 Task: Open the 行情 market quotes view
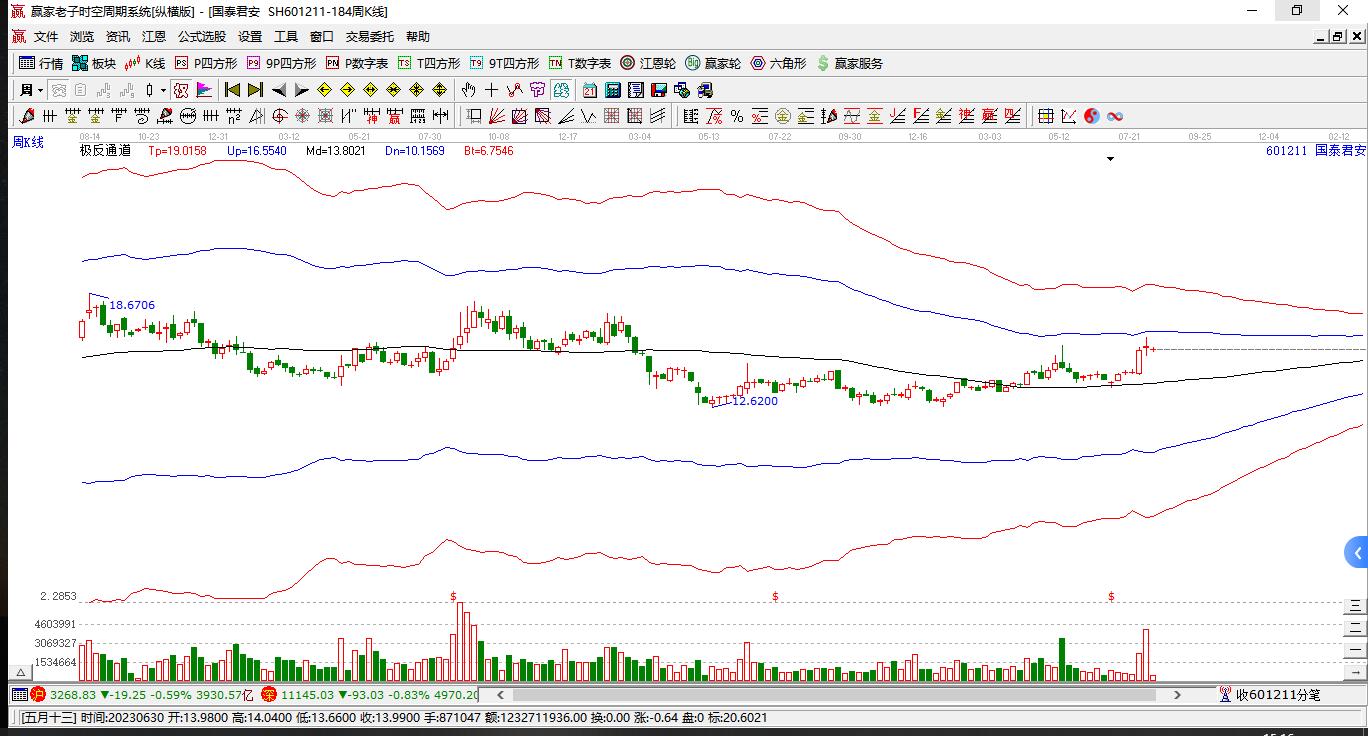41,63
